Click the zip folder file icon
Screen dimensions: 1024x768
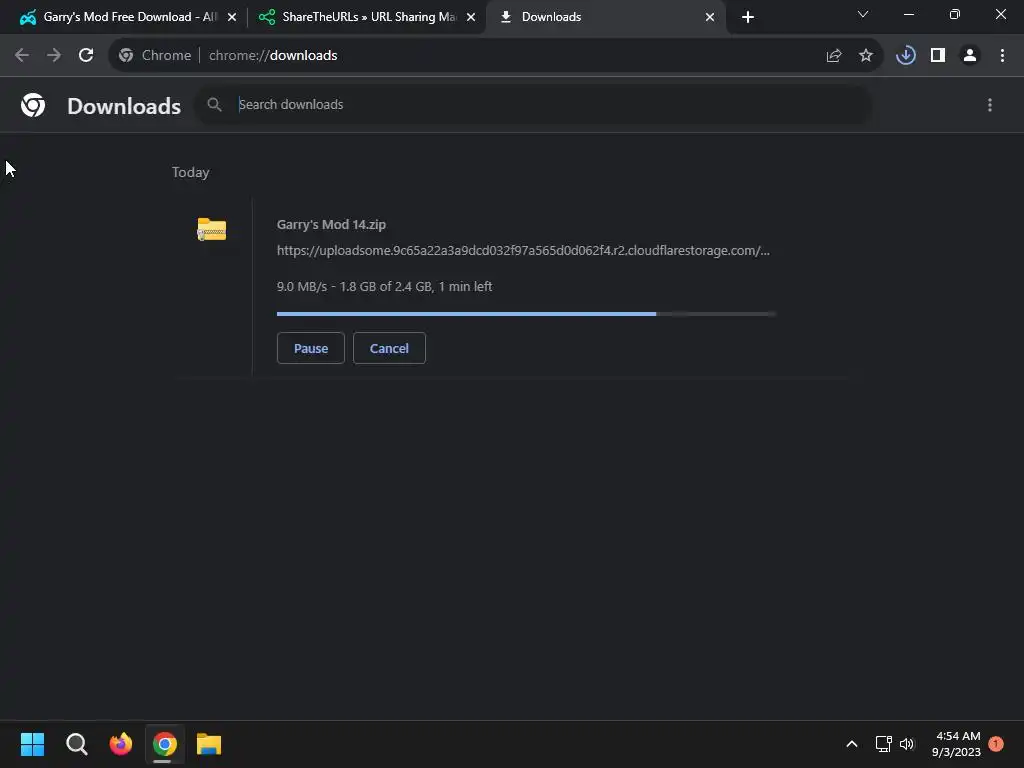coord(212,229)
